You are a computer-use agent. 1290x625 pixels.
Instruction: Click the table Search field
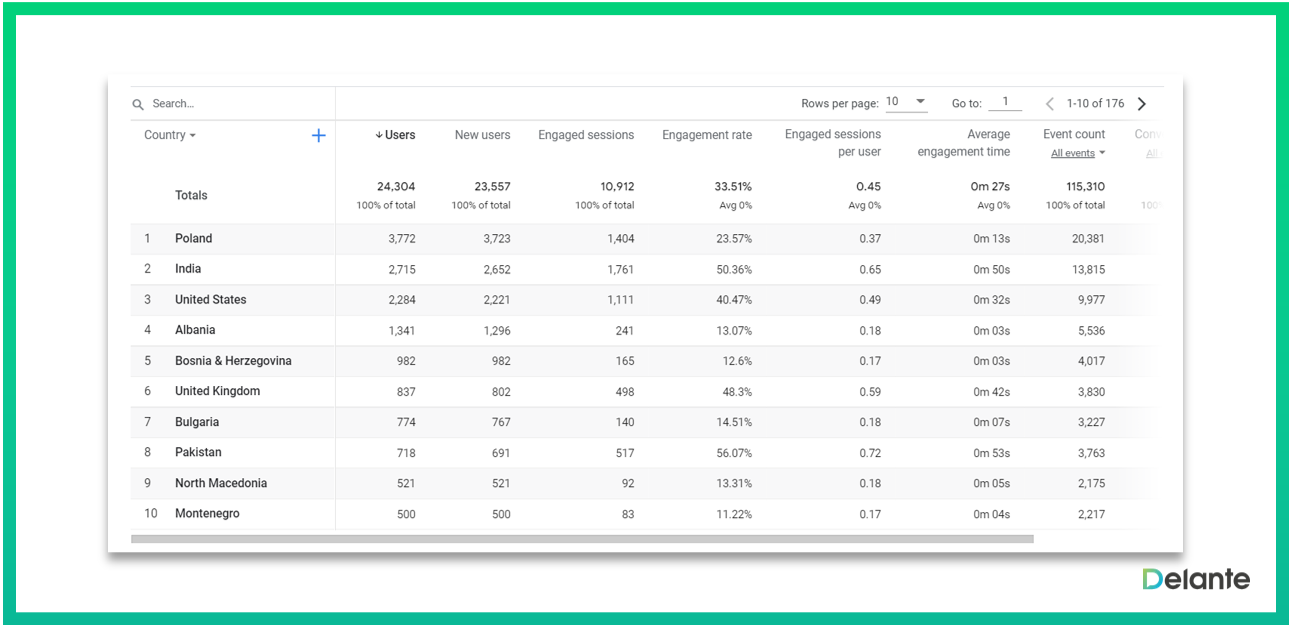tap(235, 104)
